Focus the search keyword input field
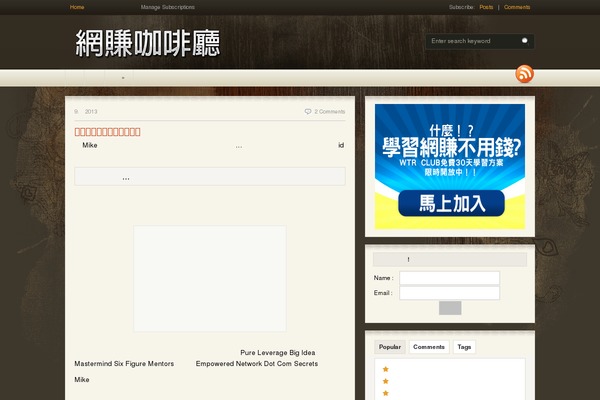Image resolution: width=600 pixels, height=400 pixels. click(x=473, y=41)
